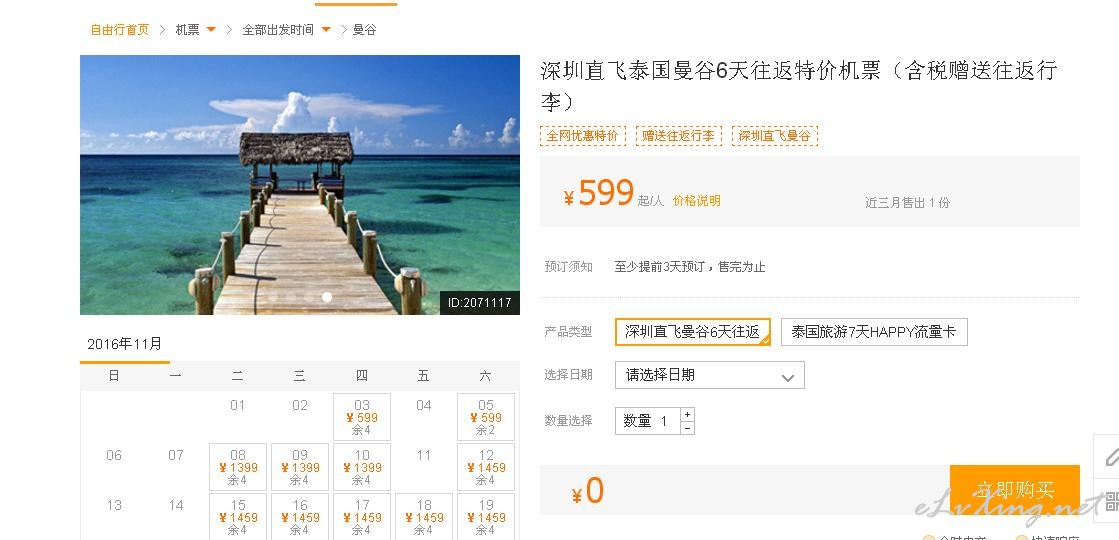This screenshot has width=1119, height=540.
Task: Click the 全网优惠特价 tag
Action: pos(583,136)
